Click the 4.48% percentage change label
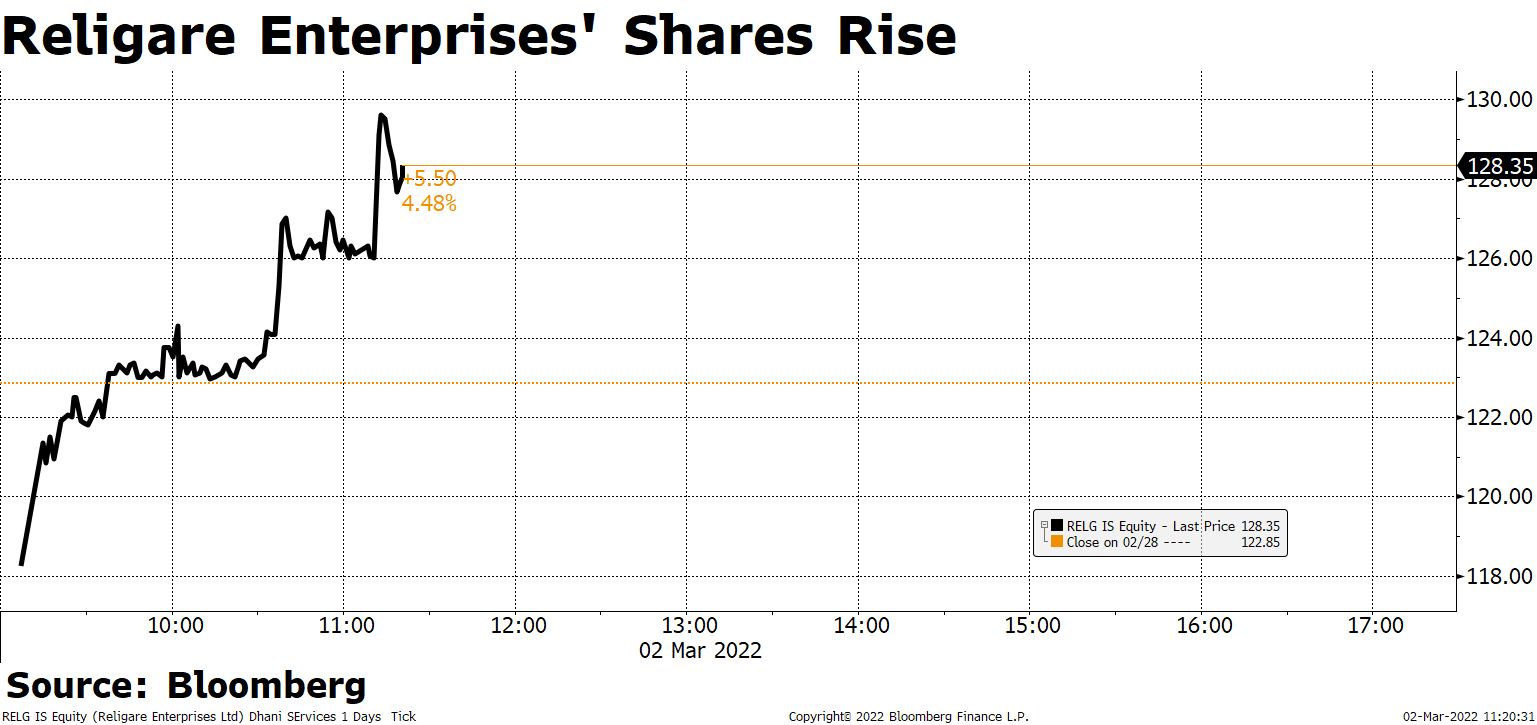The image size is (1537, 725). coord(429,204)
